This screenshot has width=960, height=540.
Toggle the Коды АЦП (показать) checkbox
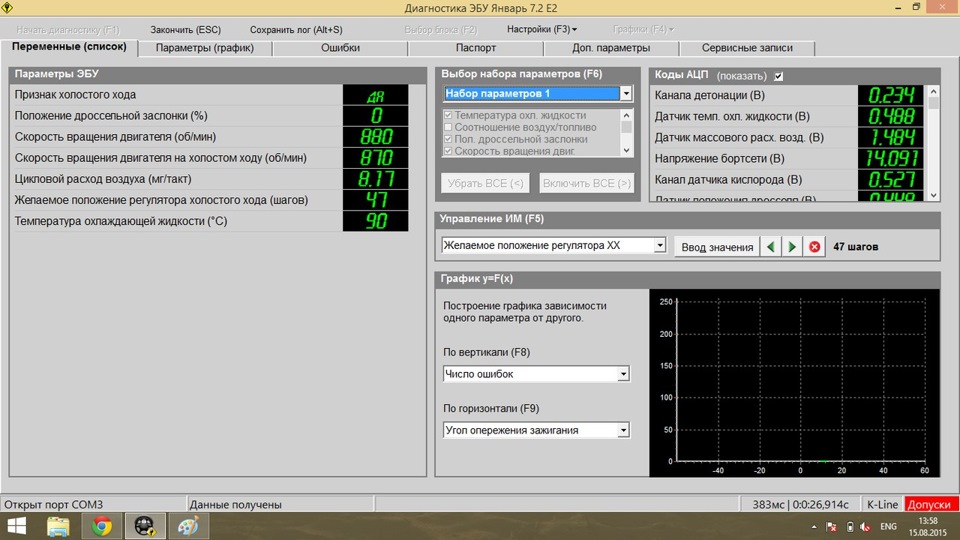[x=779, y=76]
